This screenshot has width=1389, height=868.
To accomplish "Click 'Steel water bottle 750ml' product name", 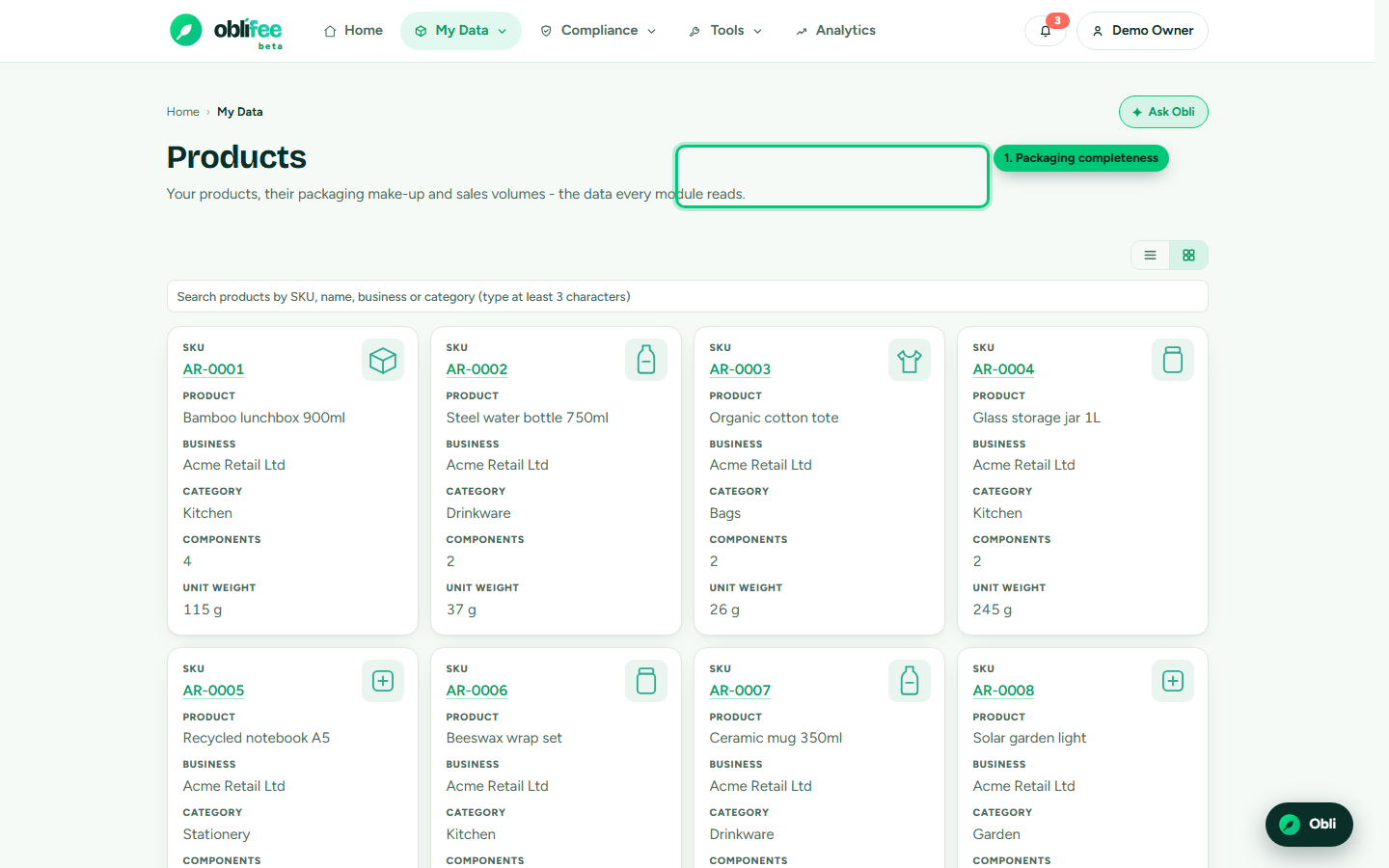I will point(528,418).
